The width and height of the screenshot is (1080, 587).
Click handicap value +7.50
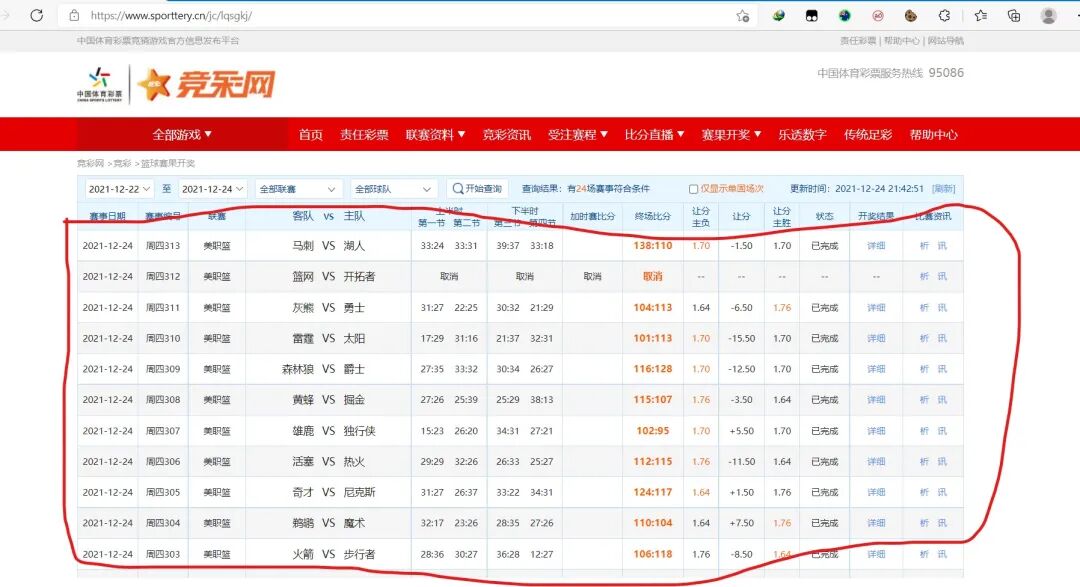(x=741, y=523)
